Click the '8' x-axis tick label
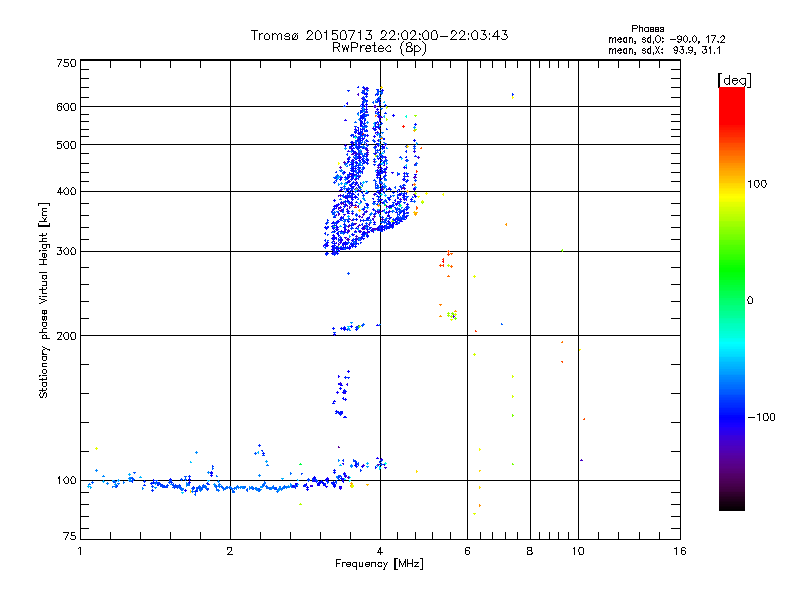The image size is (800, 600). (x=530, y=551)
